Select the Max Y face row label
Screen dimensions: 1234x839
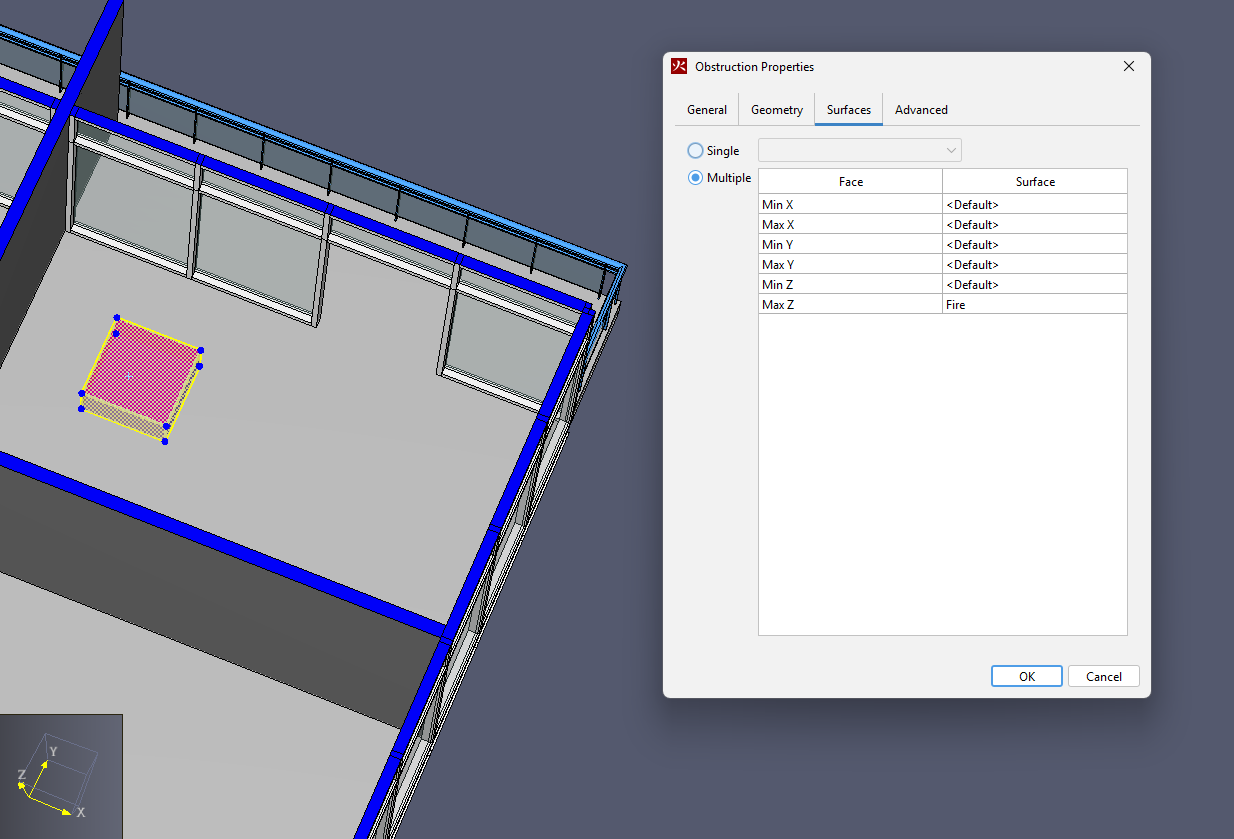(850, 264)
